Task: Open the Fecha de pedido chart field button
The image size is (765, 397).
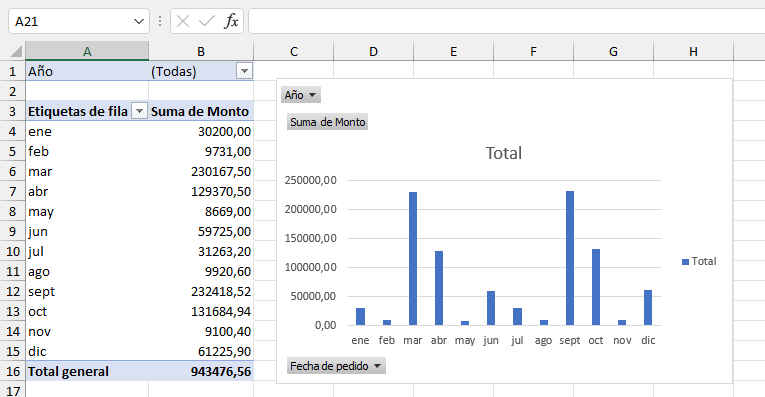Action: (x=336, y=366)
